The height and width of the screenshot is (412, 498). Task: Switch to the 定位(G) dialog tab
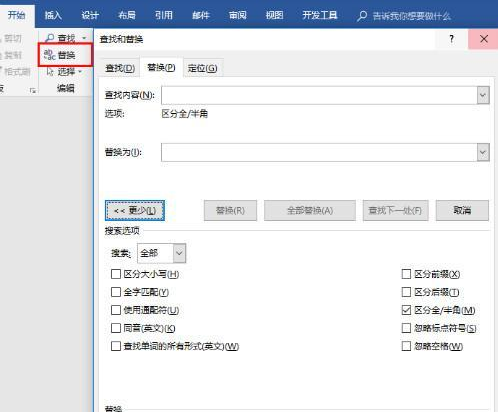(x=203, y=68)
